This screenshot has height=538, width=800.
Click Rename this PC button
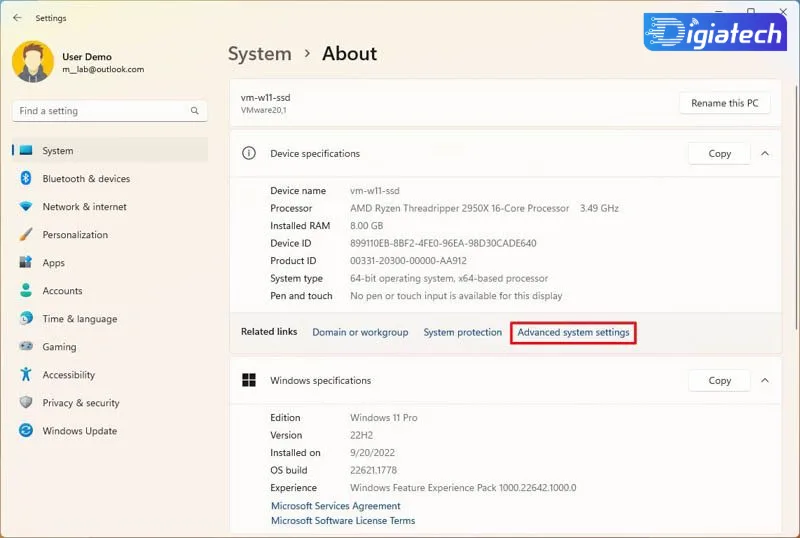724,103
